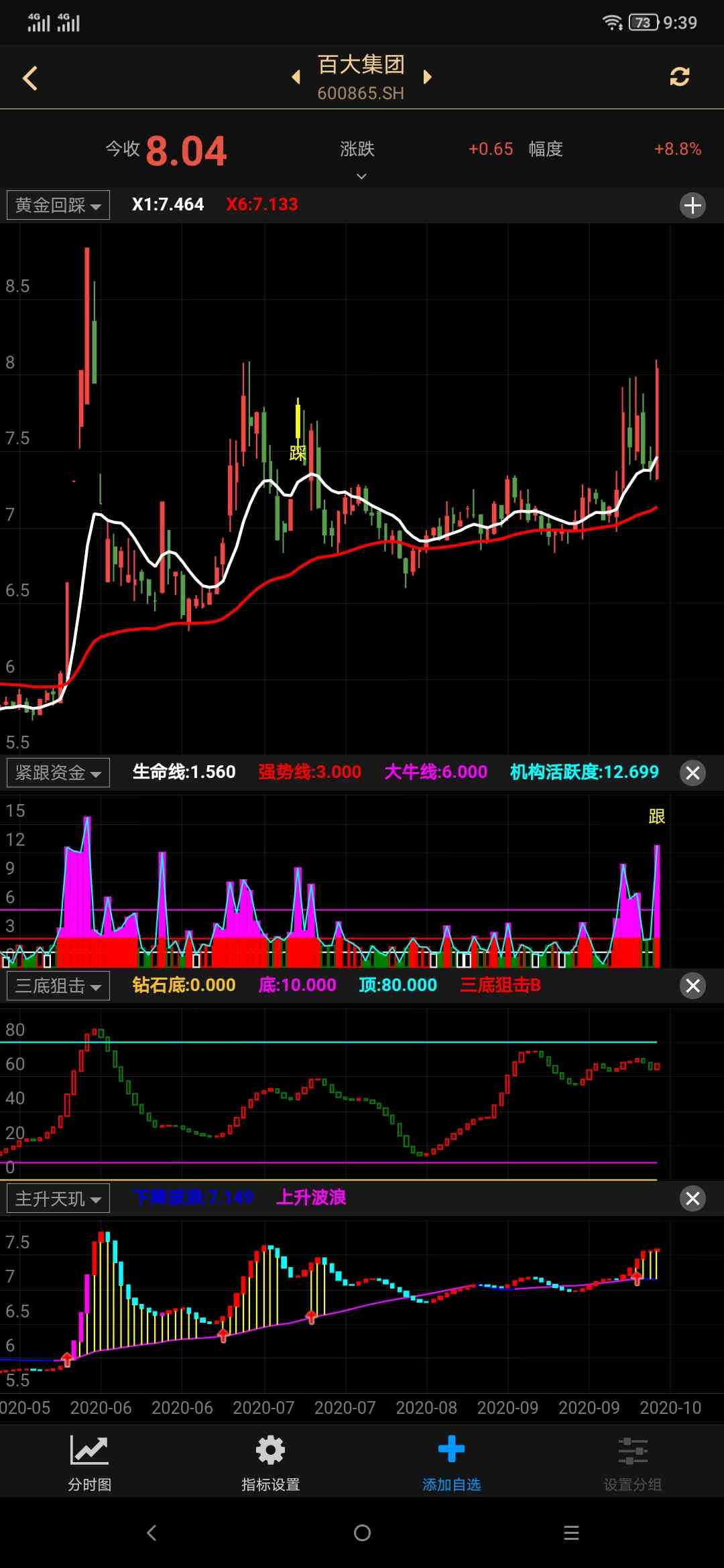Close the 主升天玑 indicator panel
Screen dimensions: 724x1568
coord(692,1199)
